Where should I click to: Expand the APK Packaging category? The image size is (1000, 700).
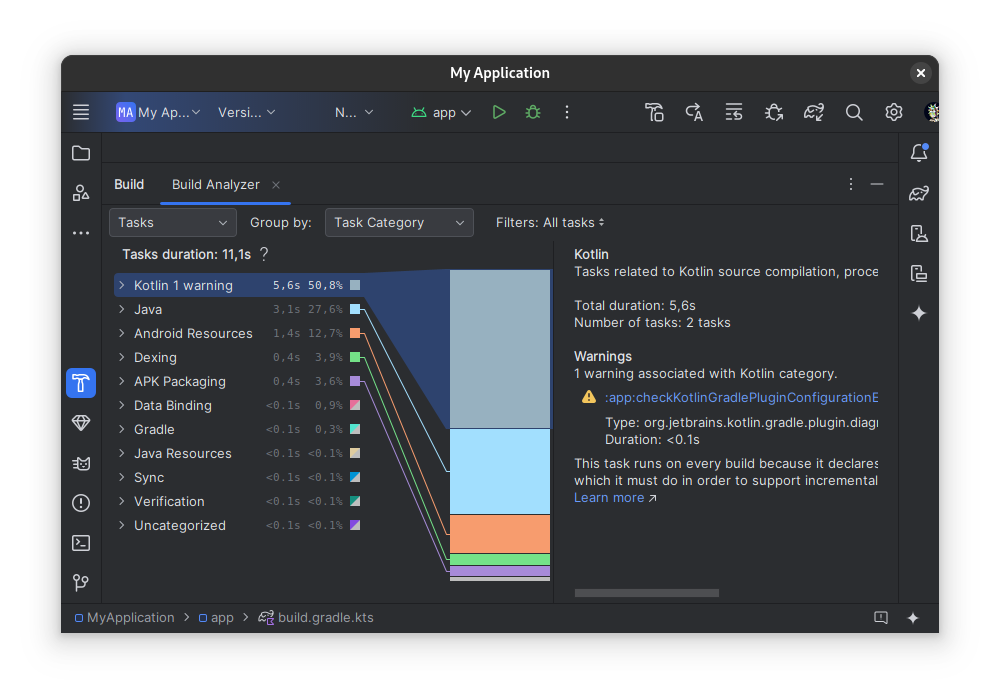point(121,381)
